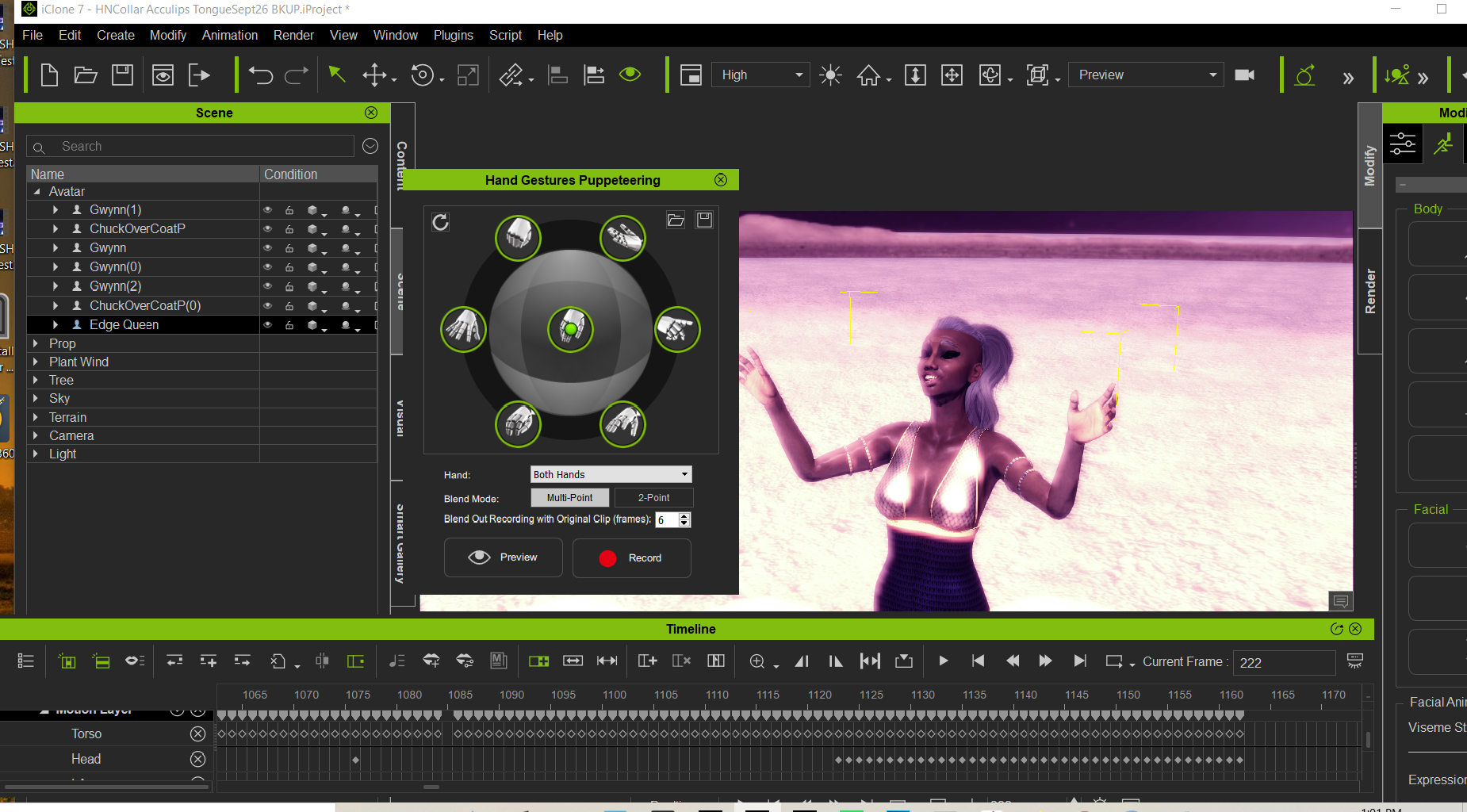Click the timeline horizontal scrollbar
Screen dimensions: 1467x812
(x=431, y=787)
